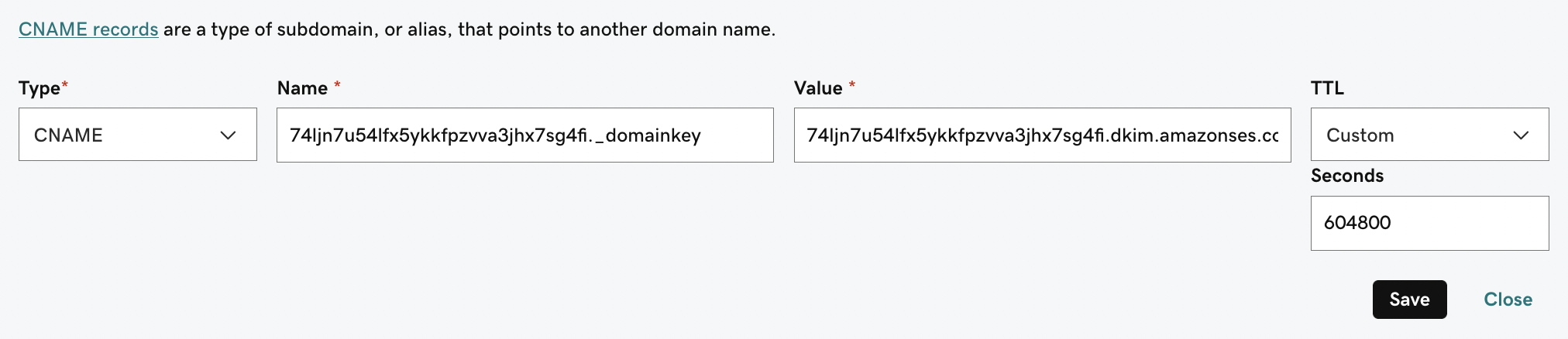Click the "Value" field label

click(x=818, y=88)
